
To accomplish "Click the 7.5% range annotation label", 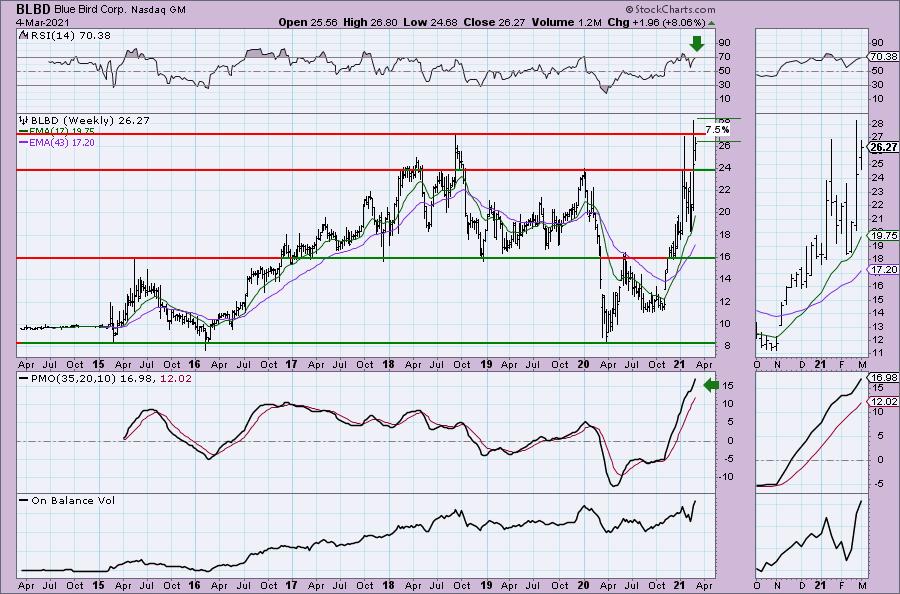I will [x=717, y=130].
